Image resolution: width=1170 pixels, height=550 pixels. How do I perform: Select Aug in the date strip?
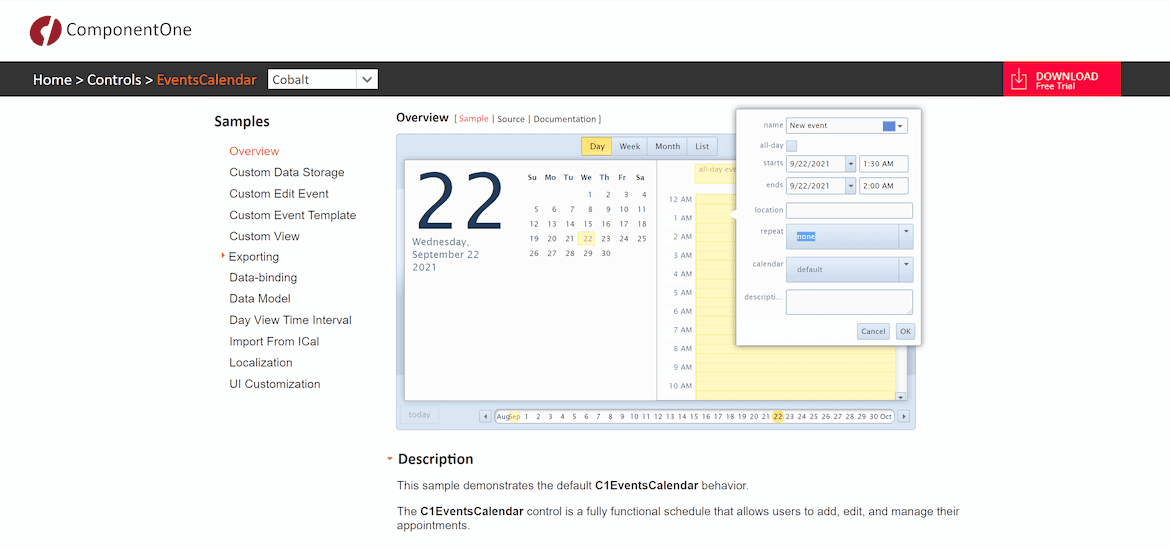pos(502,416)
